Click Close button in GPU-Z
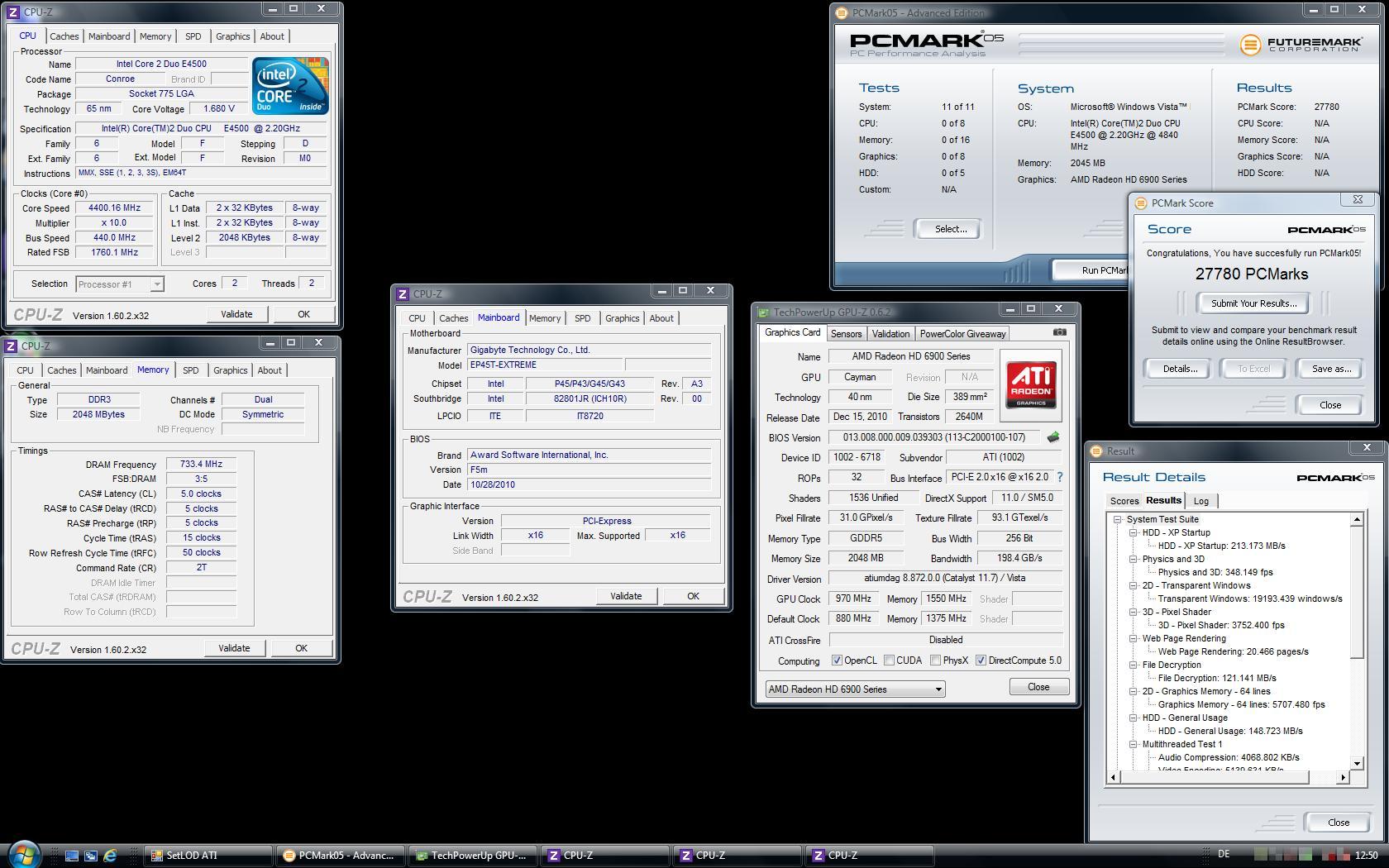Image resolution: width=1389 pixels, height=868 pixels. (1038, 687)
